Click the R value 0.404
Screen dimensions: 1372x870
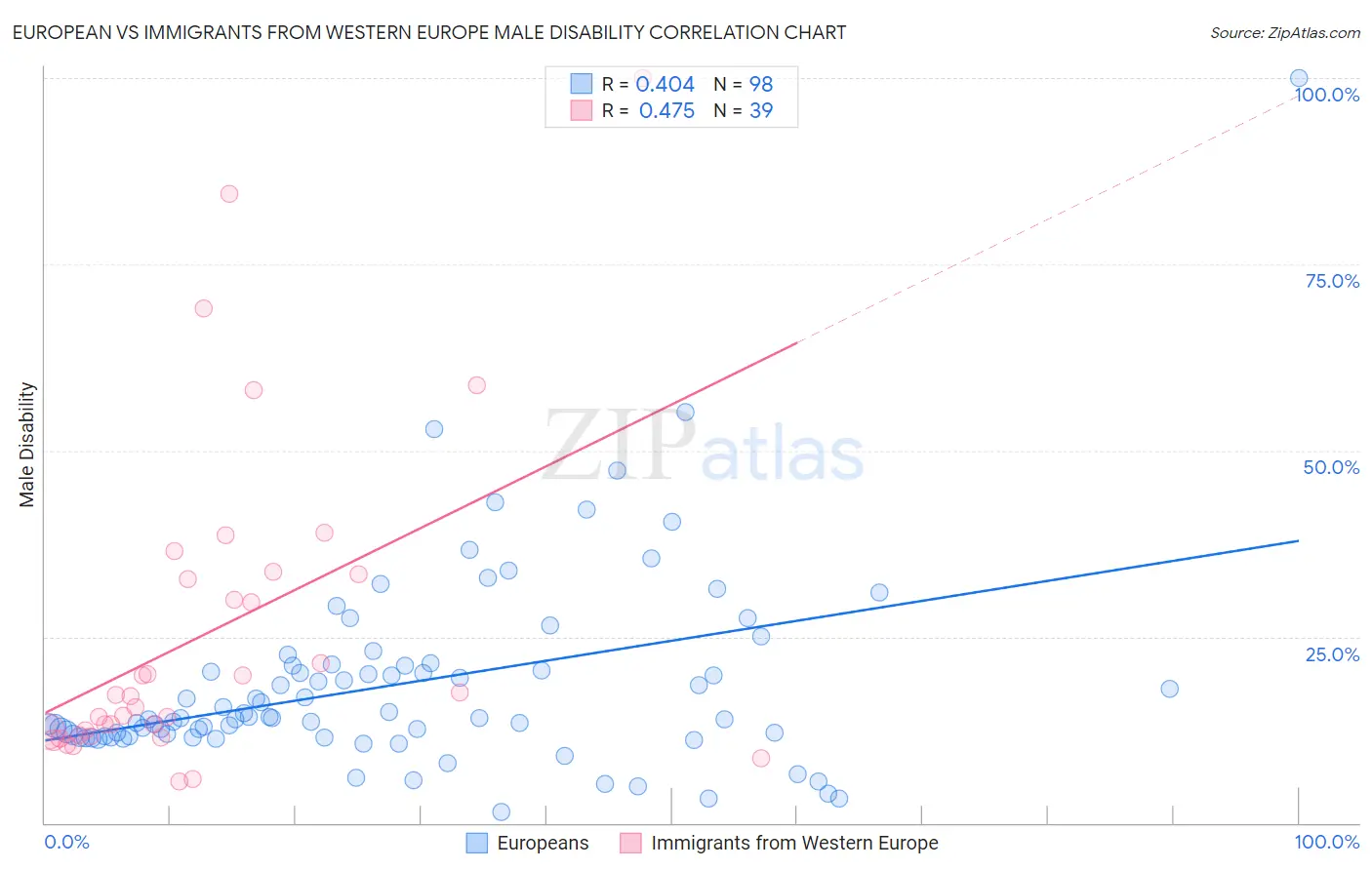click(666, 84)
